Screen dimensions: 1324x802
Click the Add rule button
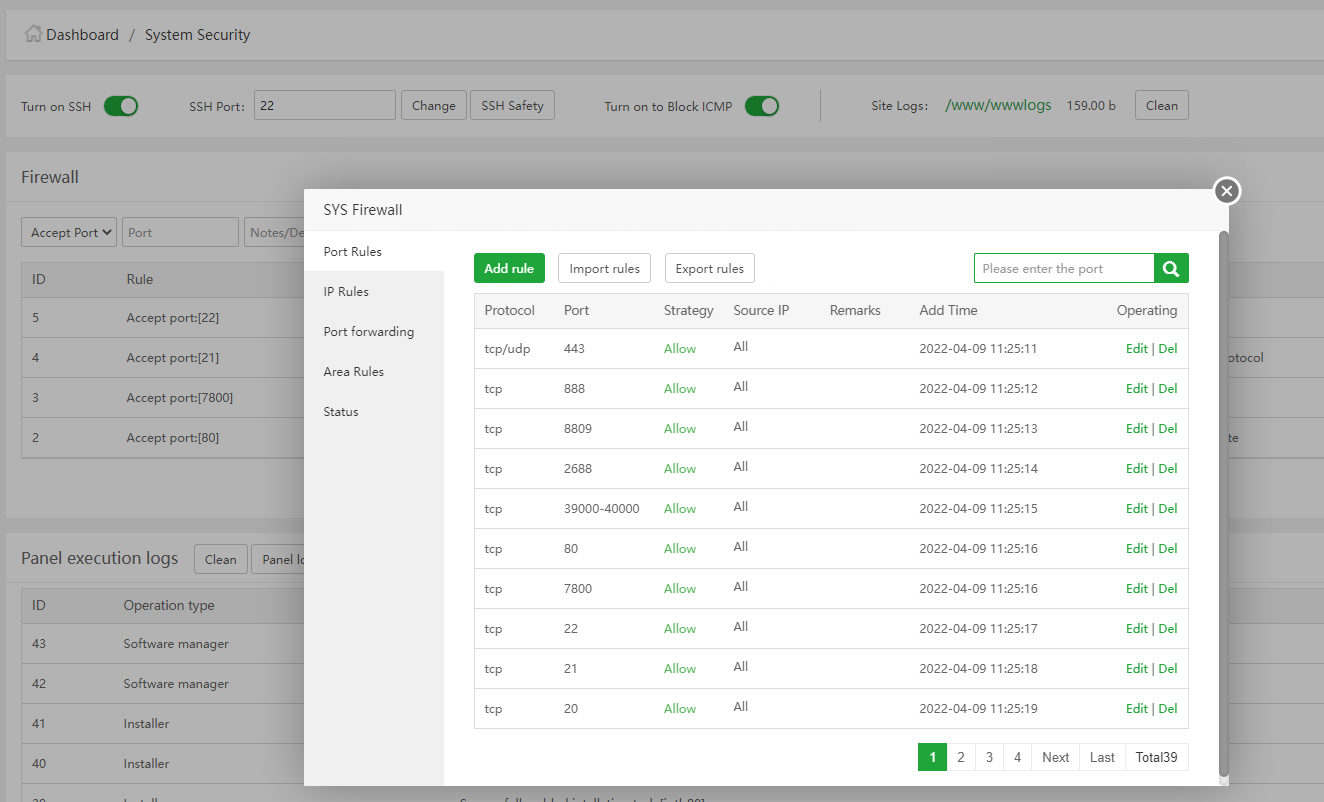click(x=509, y=268)
